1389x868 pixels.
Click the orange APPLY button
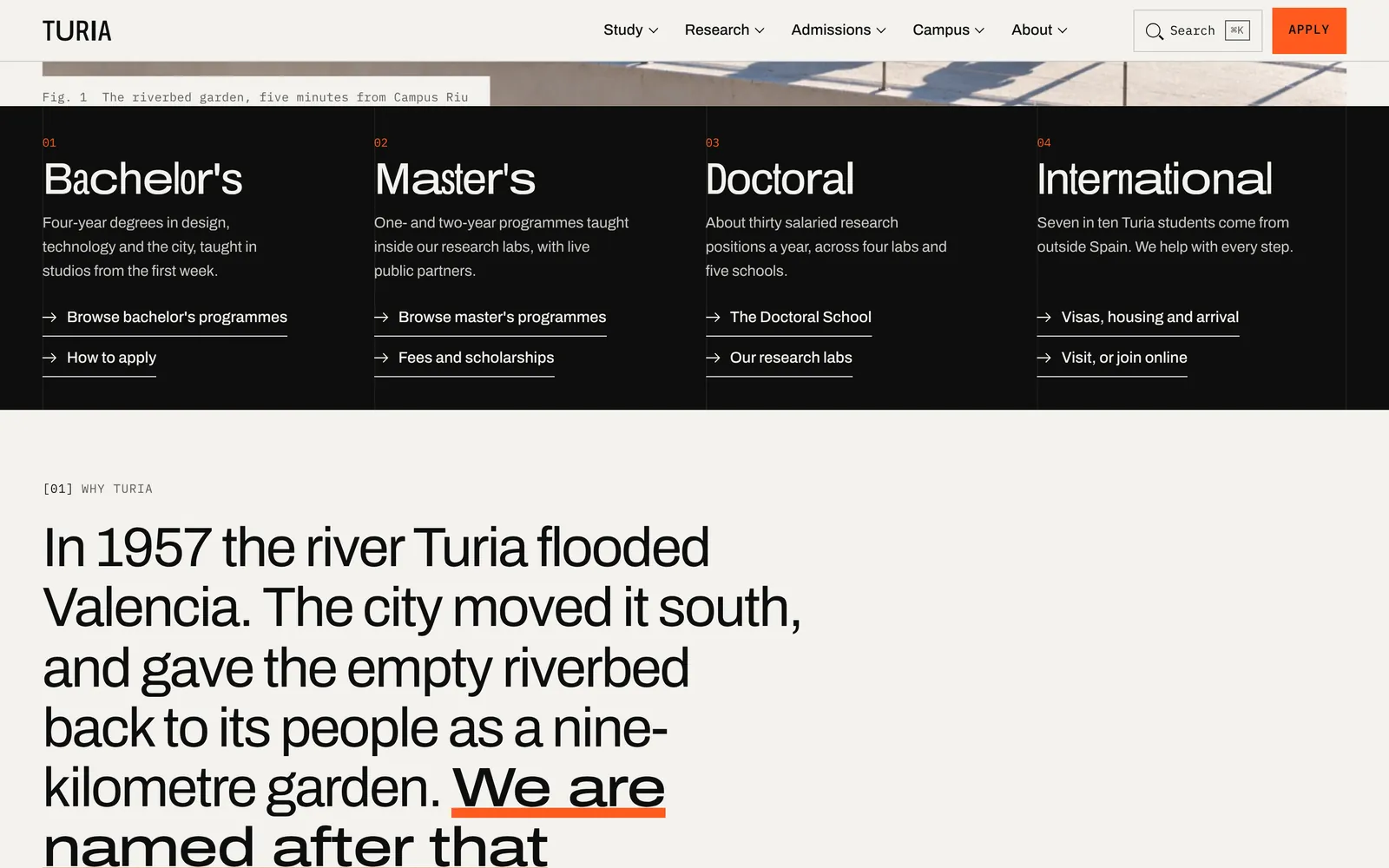(x=1309, y=30)
